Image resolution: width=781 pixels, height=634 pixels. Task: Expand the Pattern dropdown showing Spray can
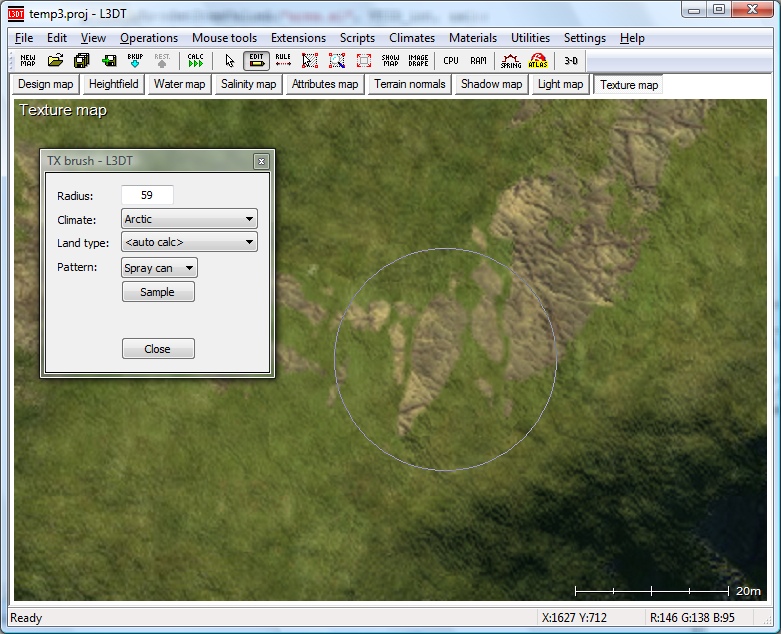[x=159, y=268]
